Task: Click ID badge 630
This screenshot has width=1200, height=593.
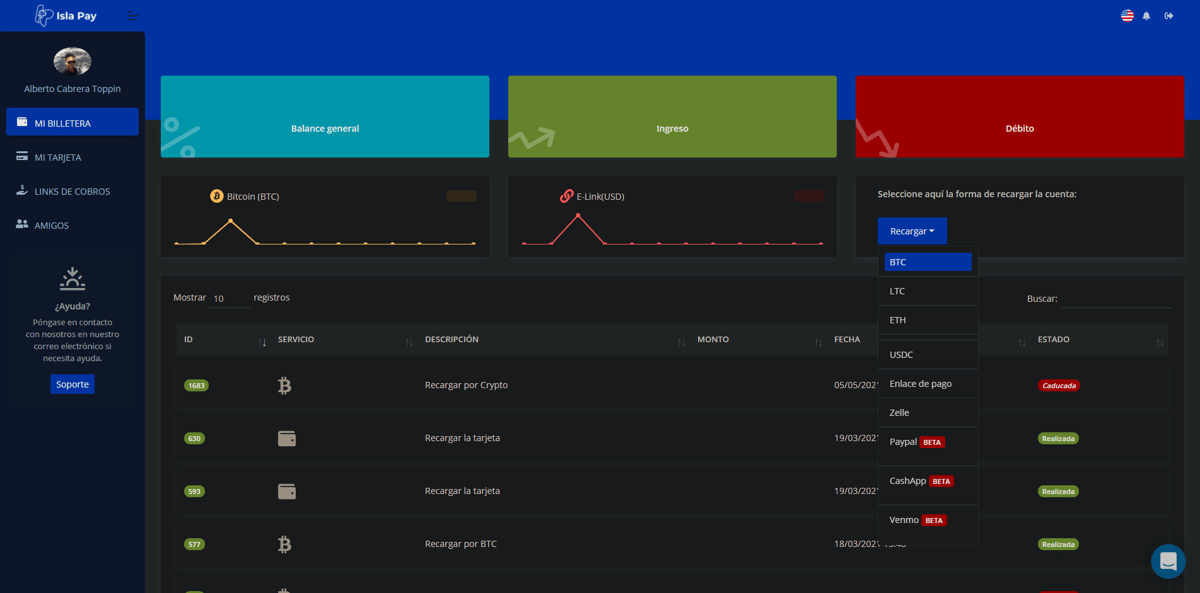Action: tap(194, 438)
